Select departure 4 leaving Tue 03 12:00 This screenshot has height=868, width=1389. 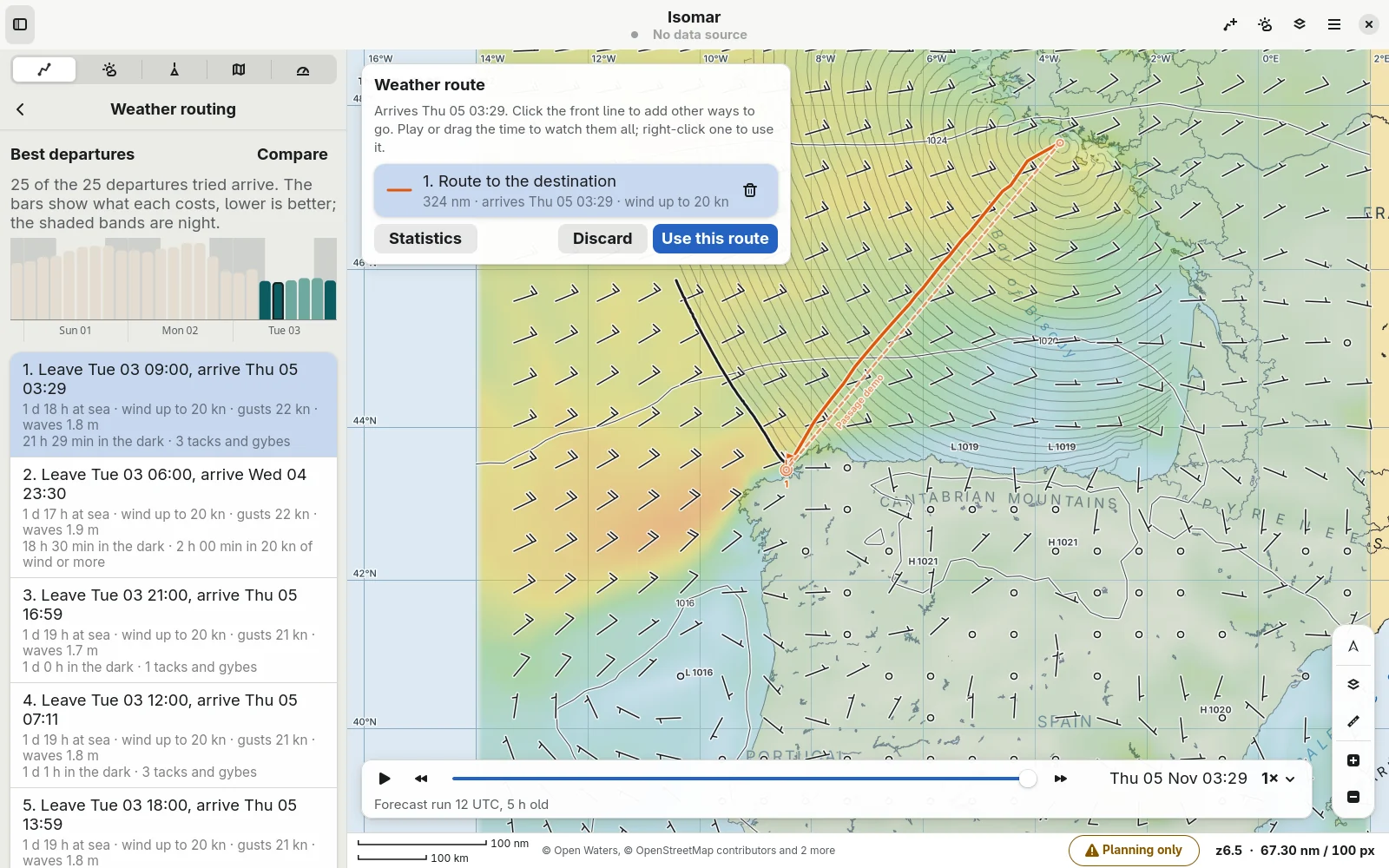point(174,735)
